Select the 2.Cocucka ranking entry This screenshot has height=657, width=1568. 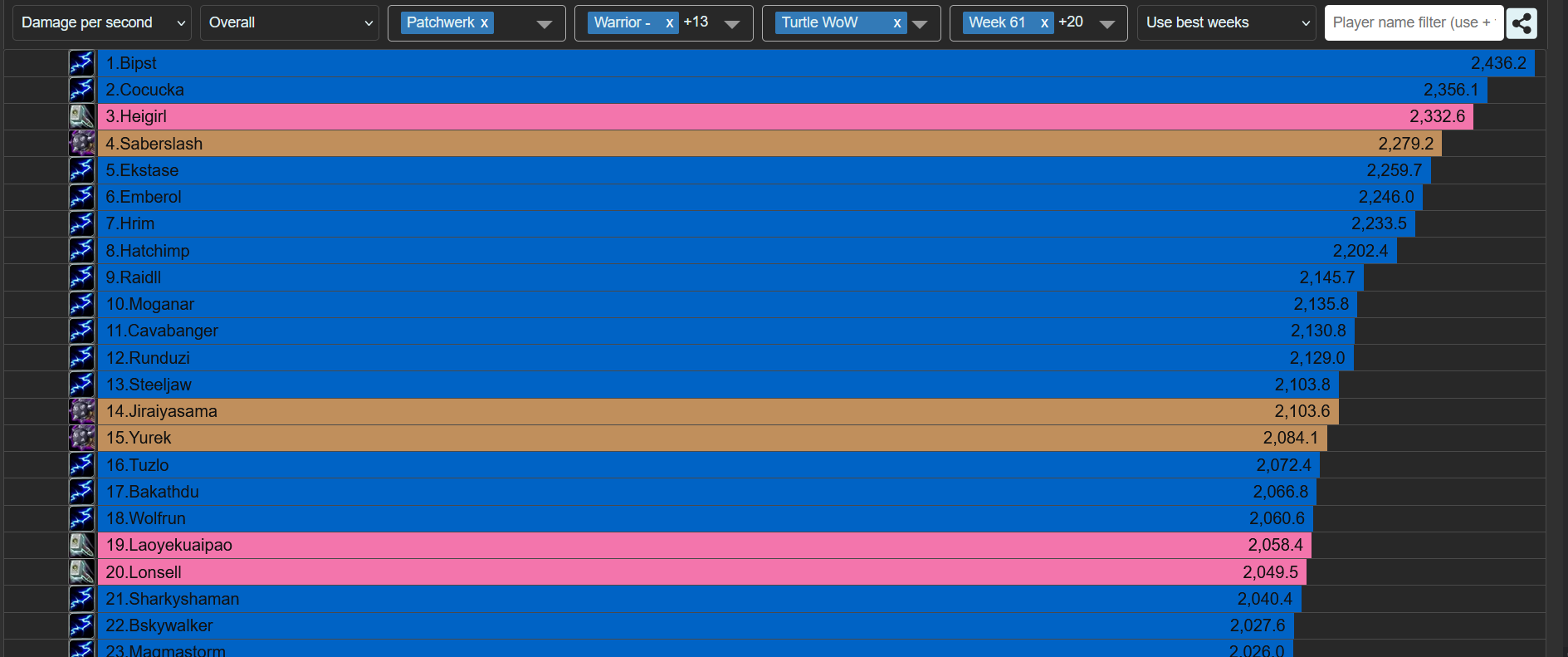pyautogui.click(x=793, y=90)
